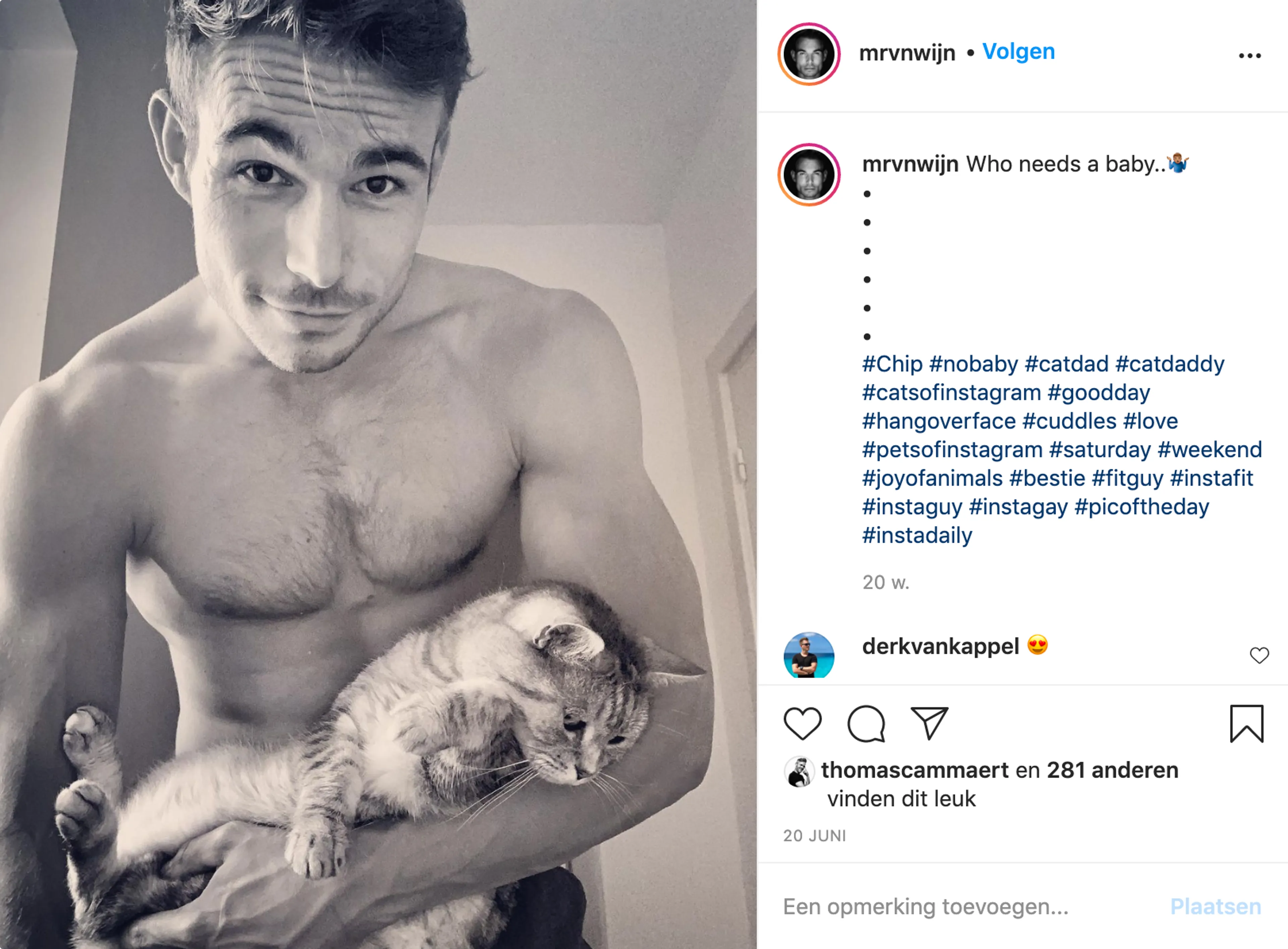Open the mrvnwijn username in the header
The width and height of the screenshot is (1288, 949).
[x=907, y=53]
